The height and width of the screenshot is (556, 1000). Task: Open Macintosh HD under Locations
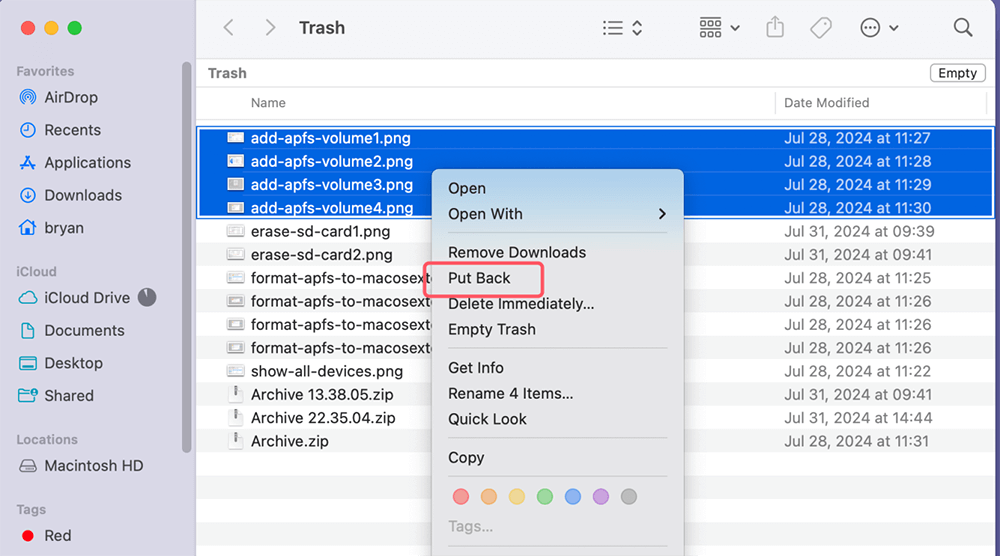pos(93,466)
